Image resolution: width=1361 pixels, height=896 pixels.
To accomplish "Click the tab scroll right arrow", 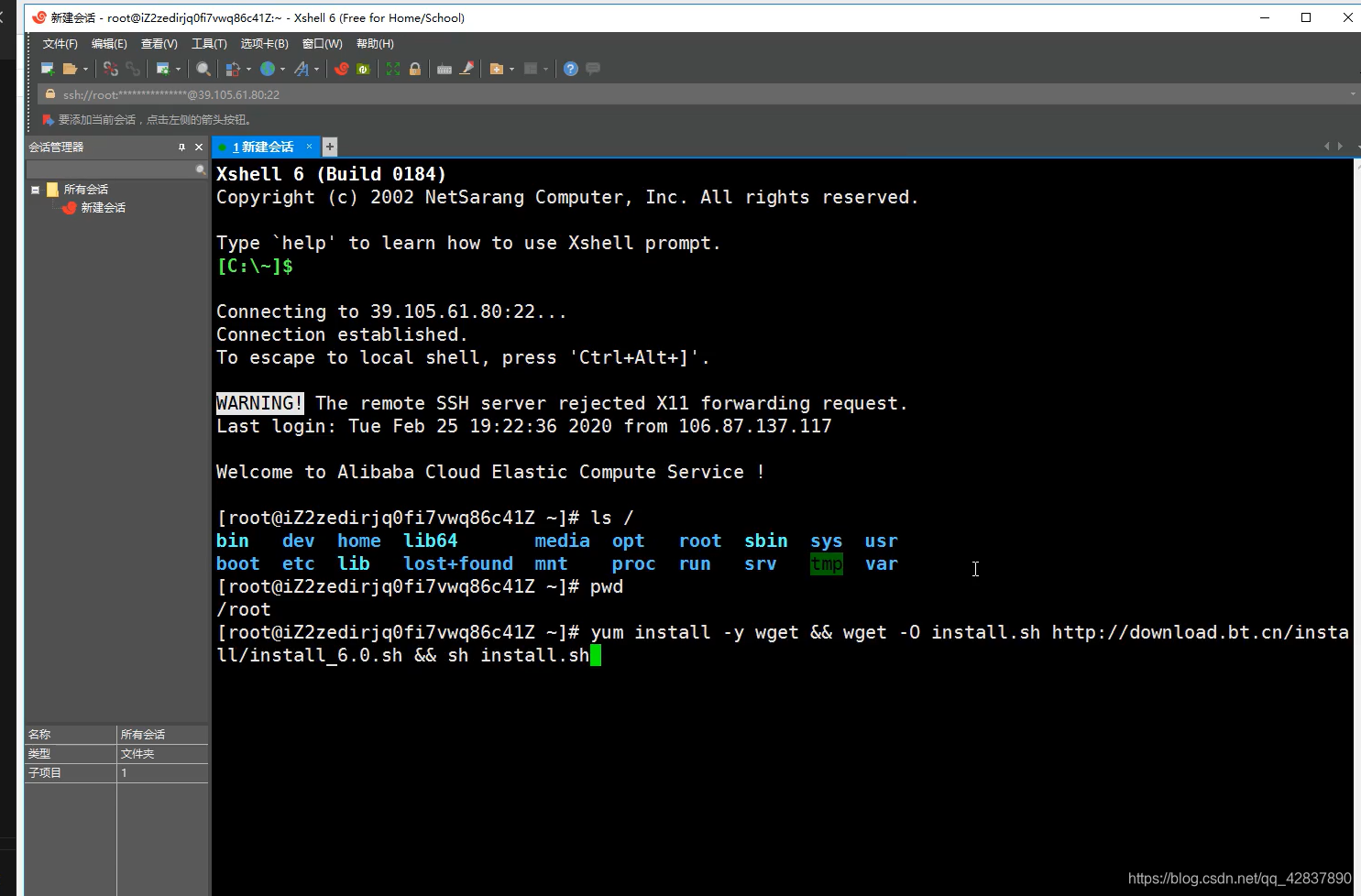I will point(1340,147).
